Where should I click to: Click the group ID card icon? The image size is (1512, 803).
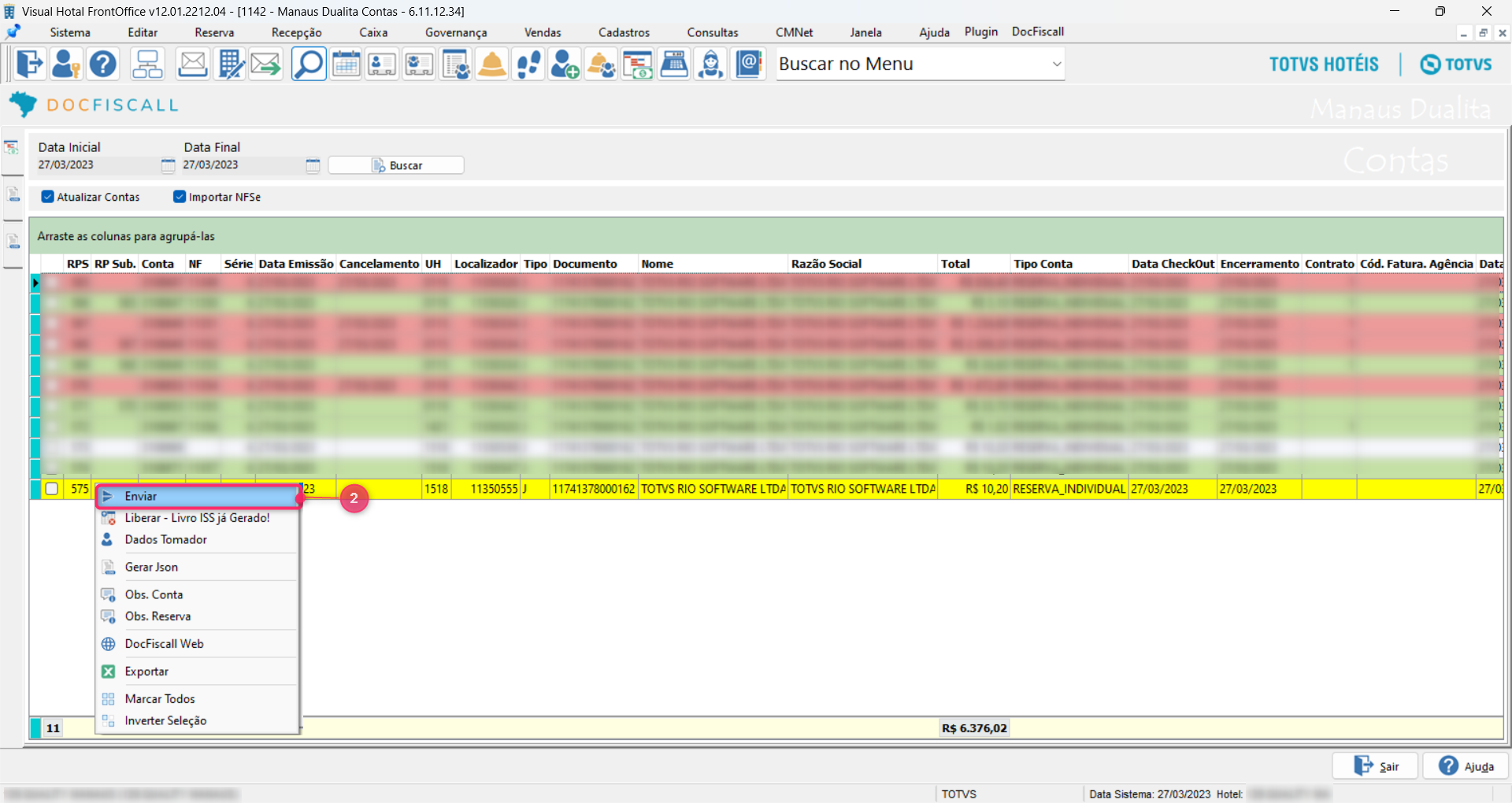coord(419,64)
